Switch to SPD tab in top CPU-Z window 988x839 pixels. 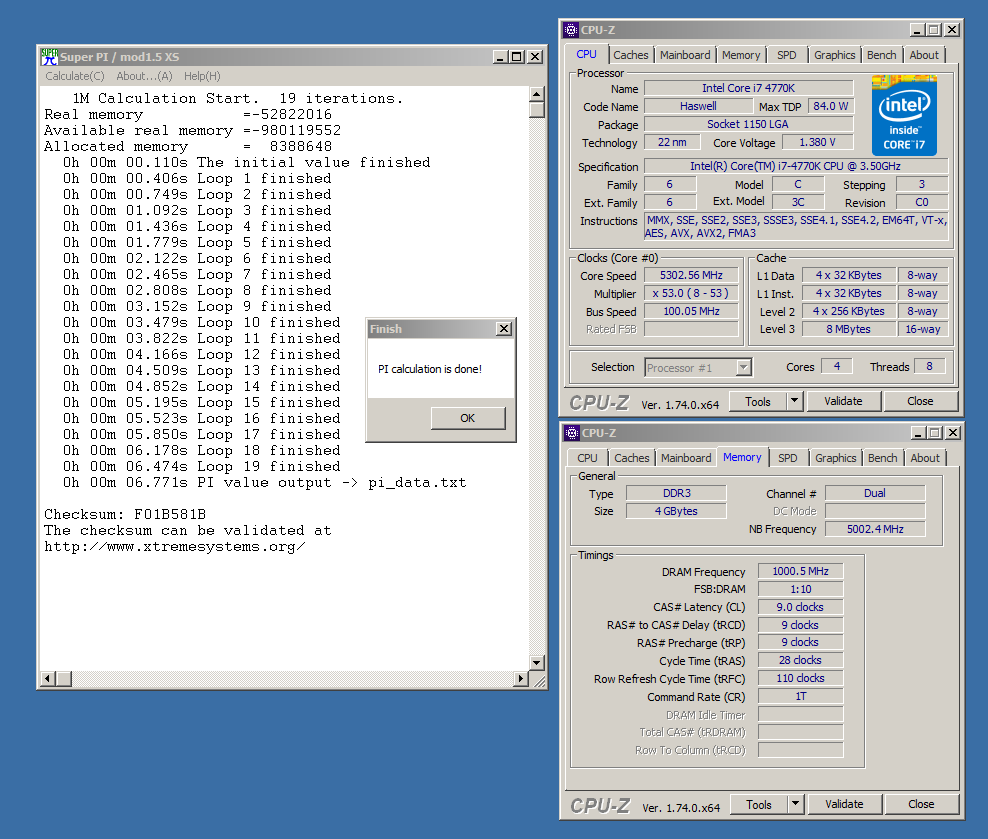click(x=786, y=55)
